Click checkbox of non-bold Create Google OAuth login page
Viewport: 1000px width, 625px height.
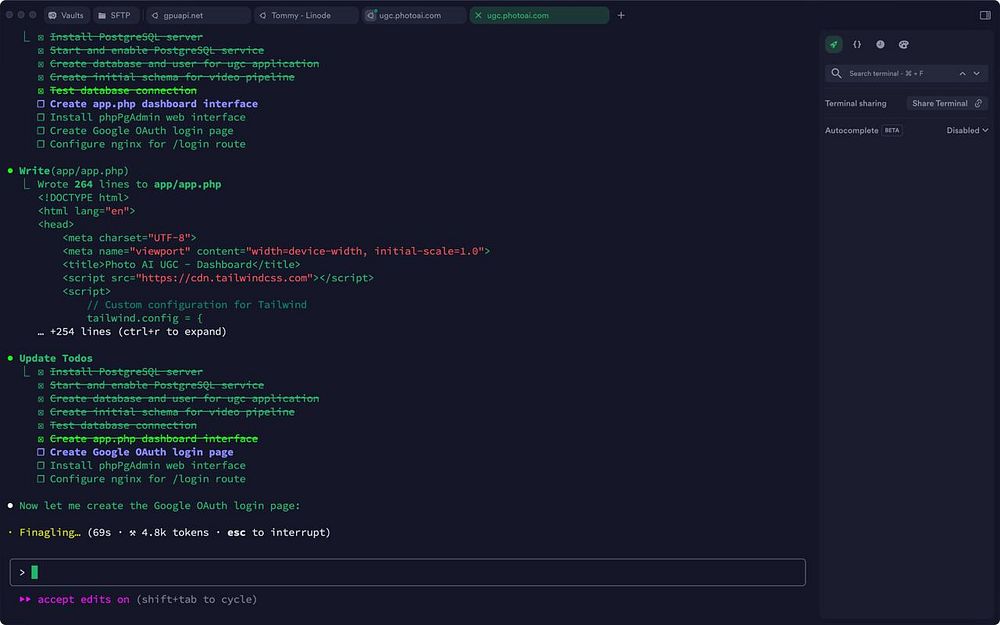41,131
